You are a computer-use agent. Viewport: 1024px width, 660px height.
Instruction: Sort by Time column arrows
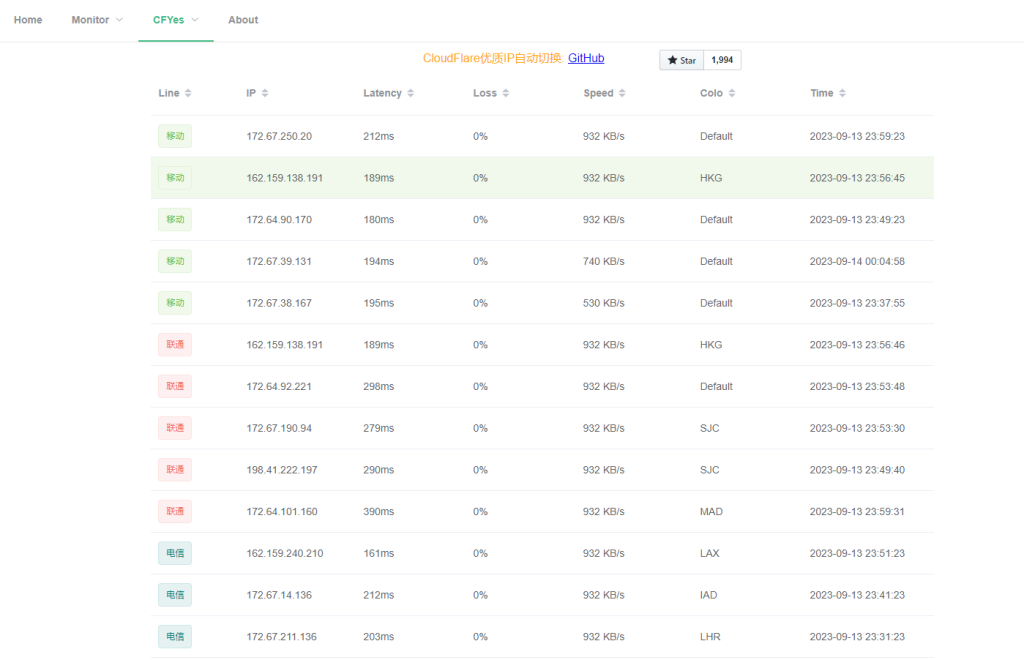842,93
